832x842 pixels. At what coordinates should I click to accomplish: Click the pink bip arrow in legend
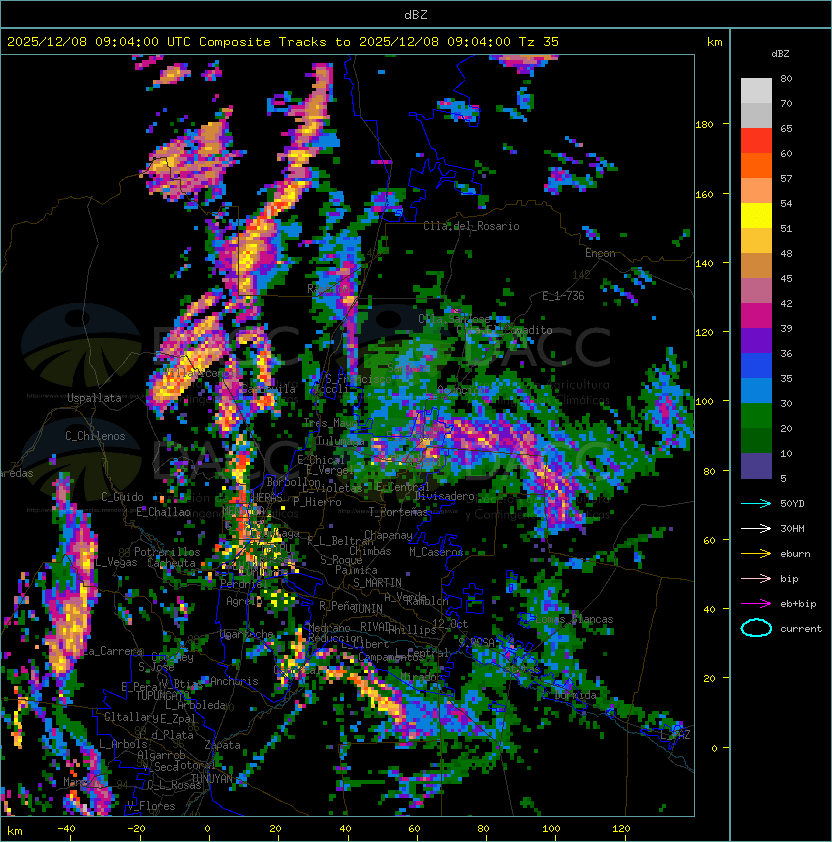[x=756, y=578]
